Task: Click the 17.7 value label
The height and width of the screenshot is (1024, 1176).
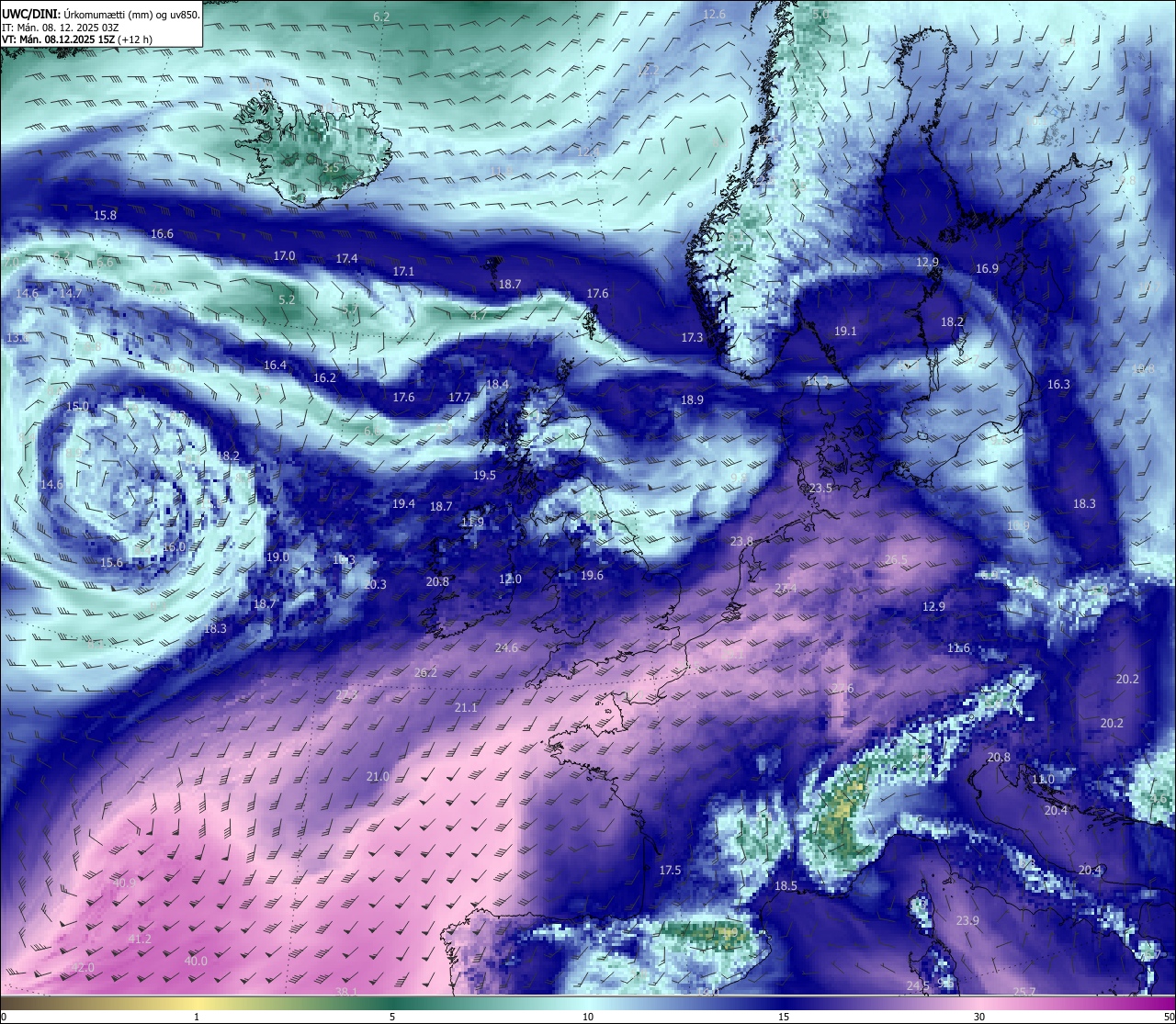Action: pyautogui.click(x=459, y=397)
